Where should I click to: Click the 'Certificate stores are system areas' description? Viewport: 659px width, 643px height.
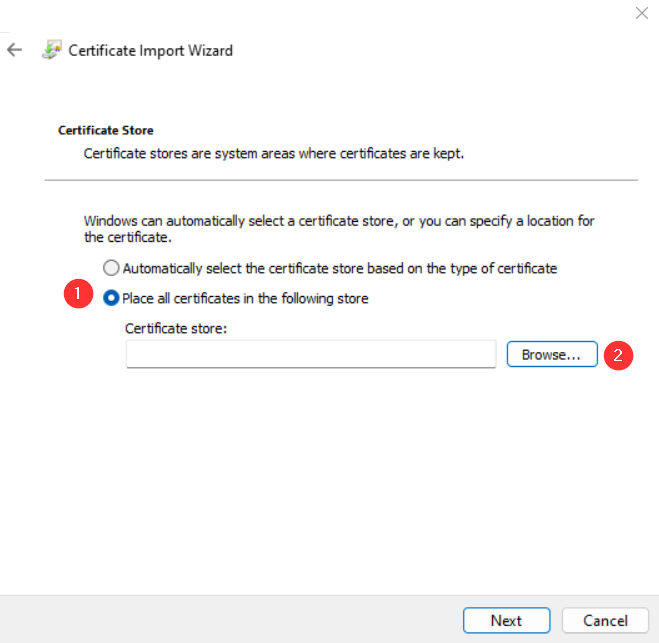[x=274, y=153]
